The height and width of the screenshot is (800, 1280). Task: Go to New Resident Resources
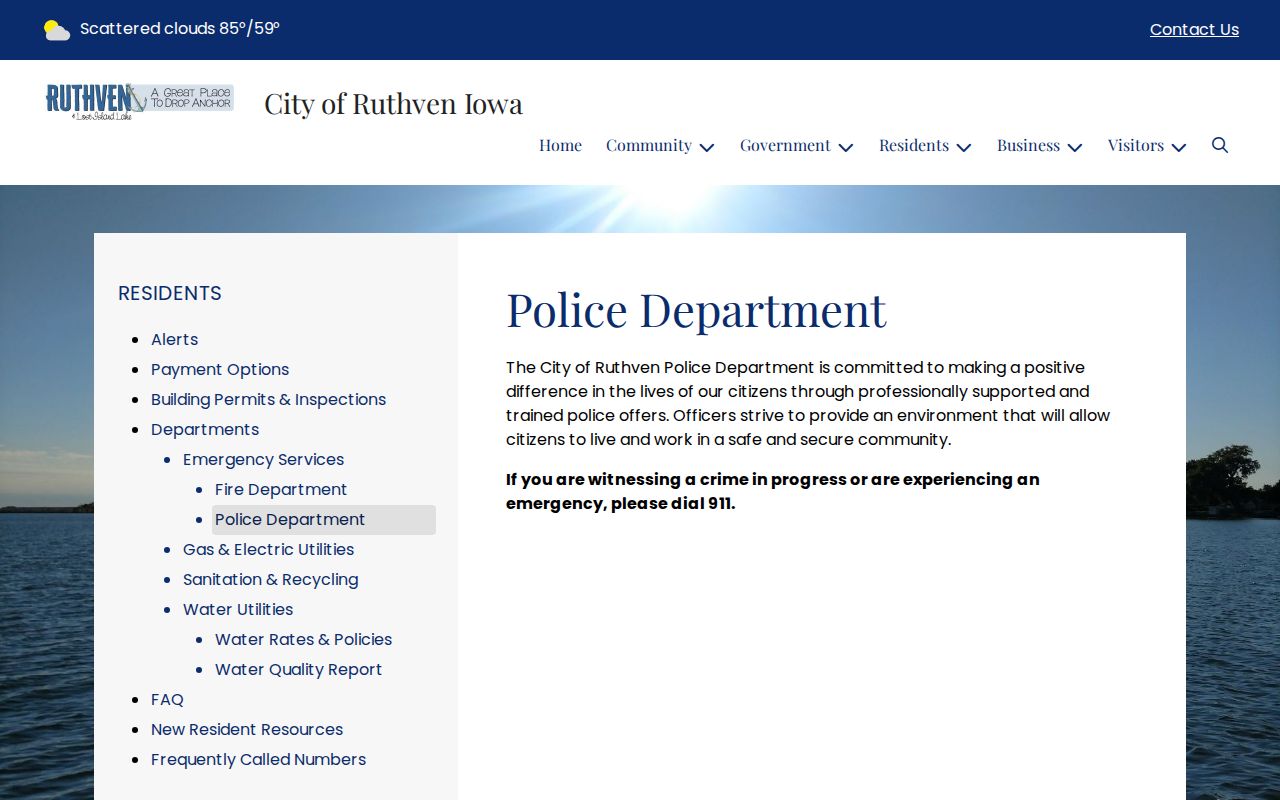[247, 729]
